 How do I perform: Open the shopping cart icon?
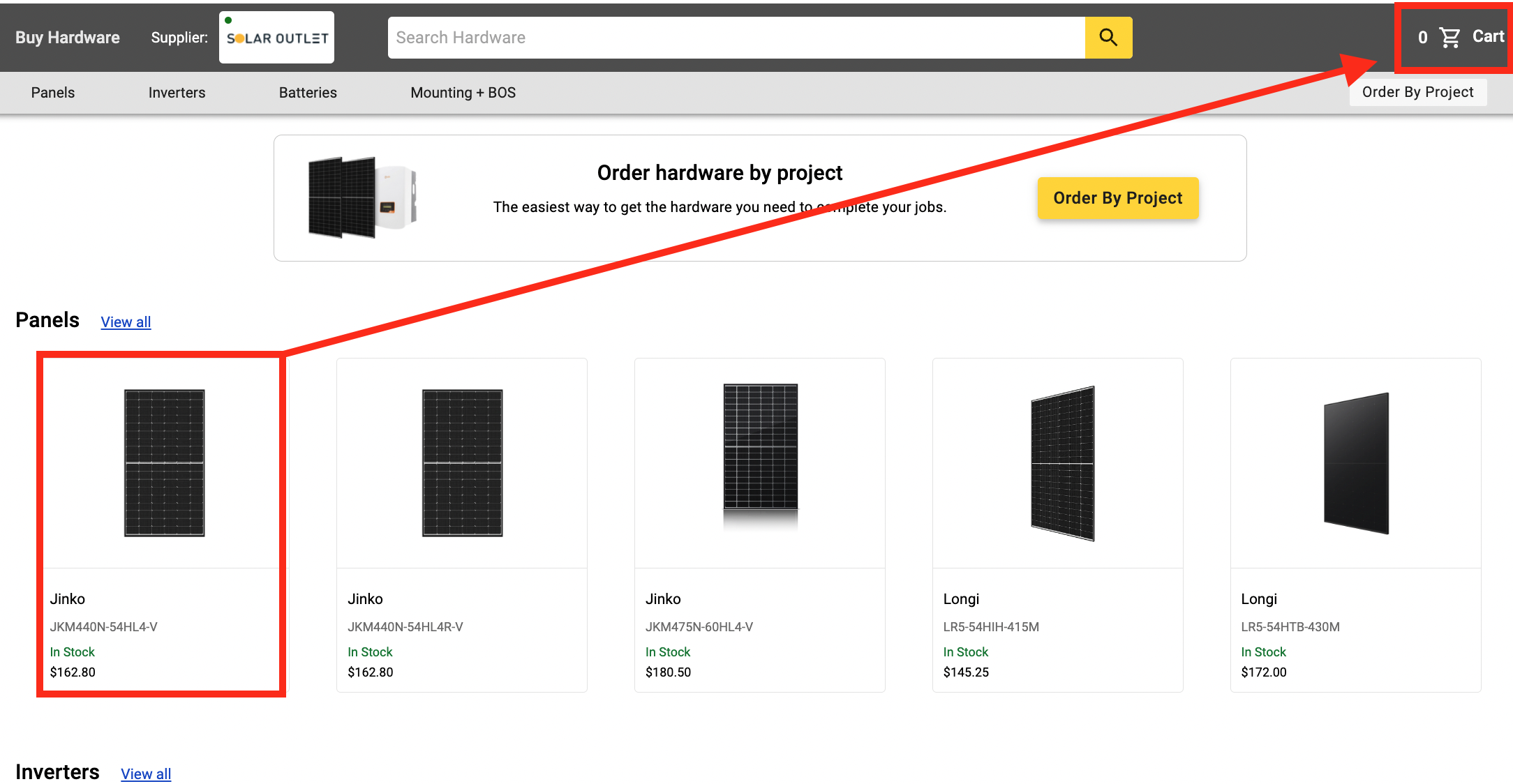[x=1449, y=38]
